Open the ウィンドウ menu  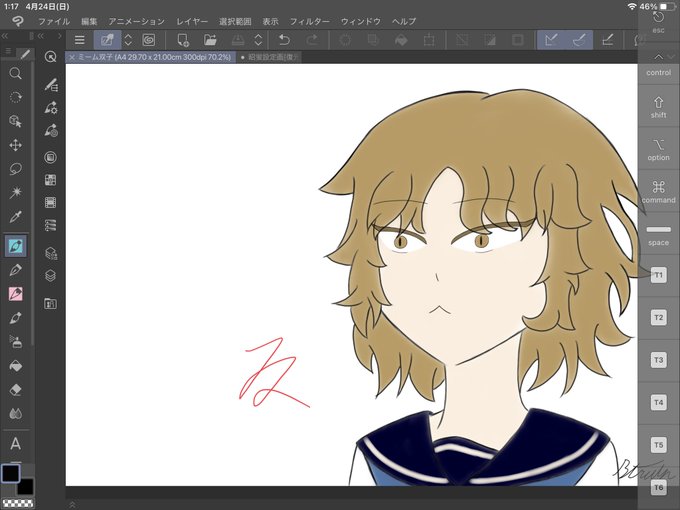point(361,21)
